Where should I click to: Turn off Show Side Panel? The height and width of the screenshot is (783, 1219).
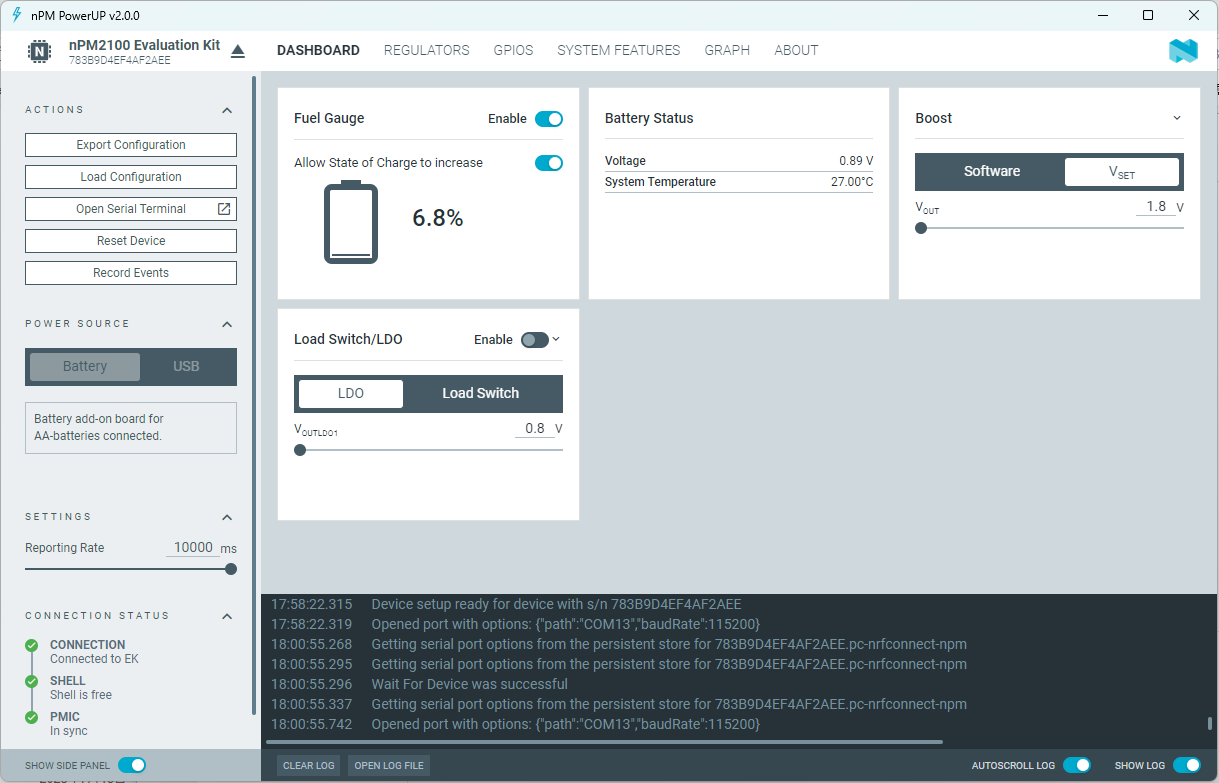click(x=132, y=765)
